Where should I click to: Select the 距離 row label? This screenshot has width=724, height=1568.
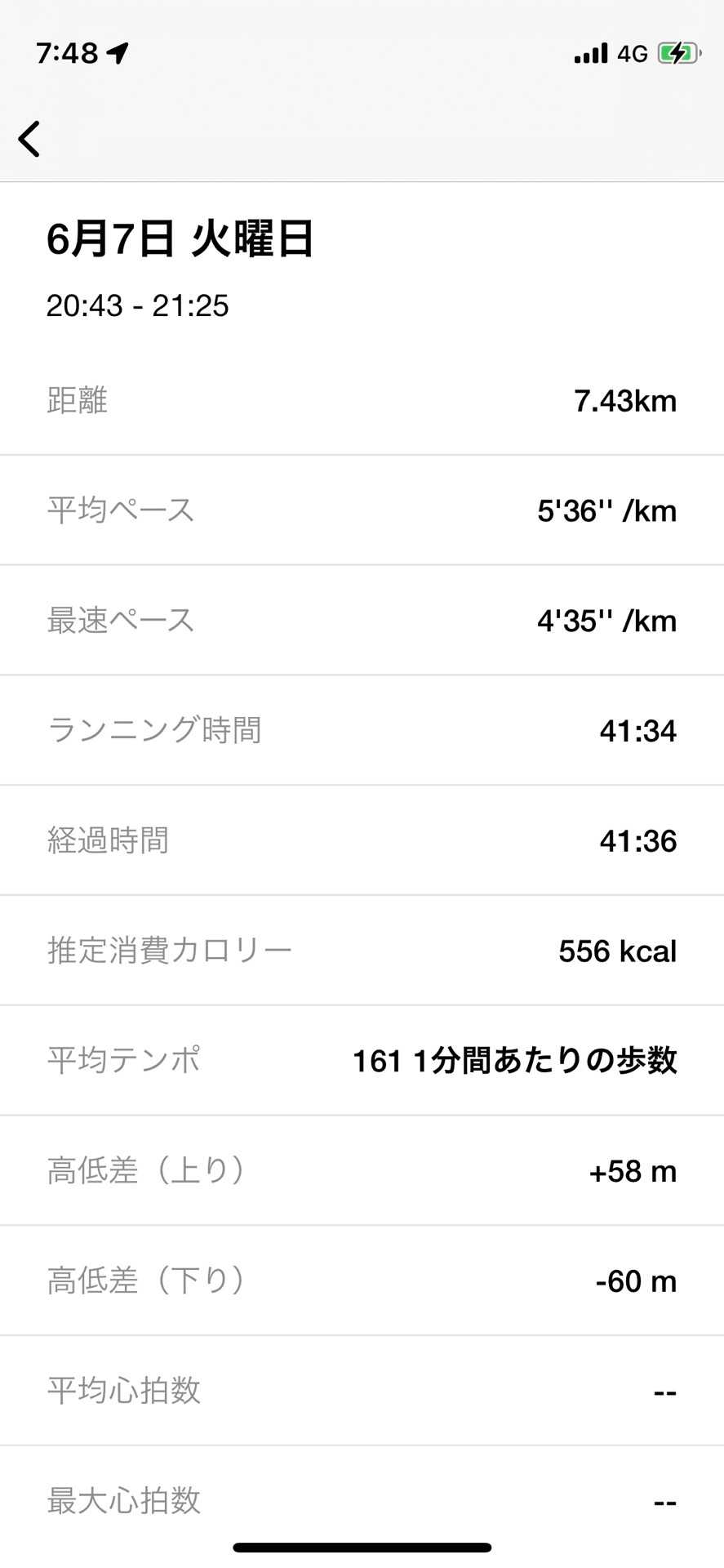pyautogui.click(x=78, y=400)
